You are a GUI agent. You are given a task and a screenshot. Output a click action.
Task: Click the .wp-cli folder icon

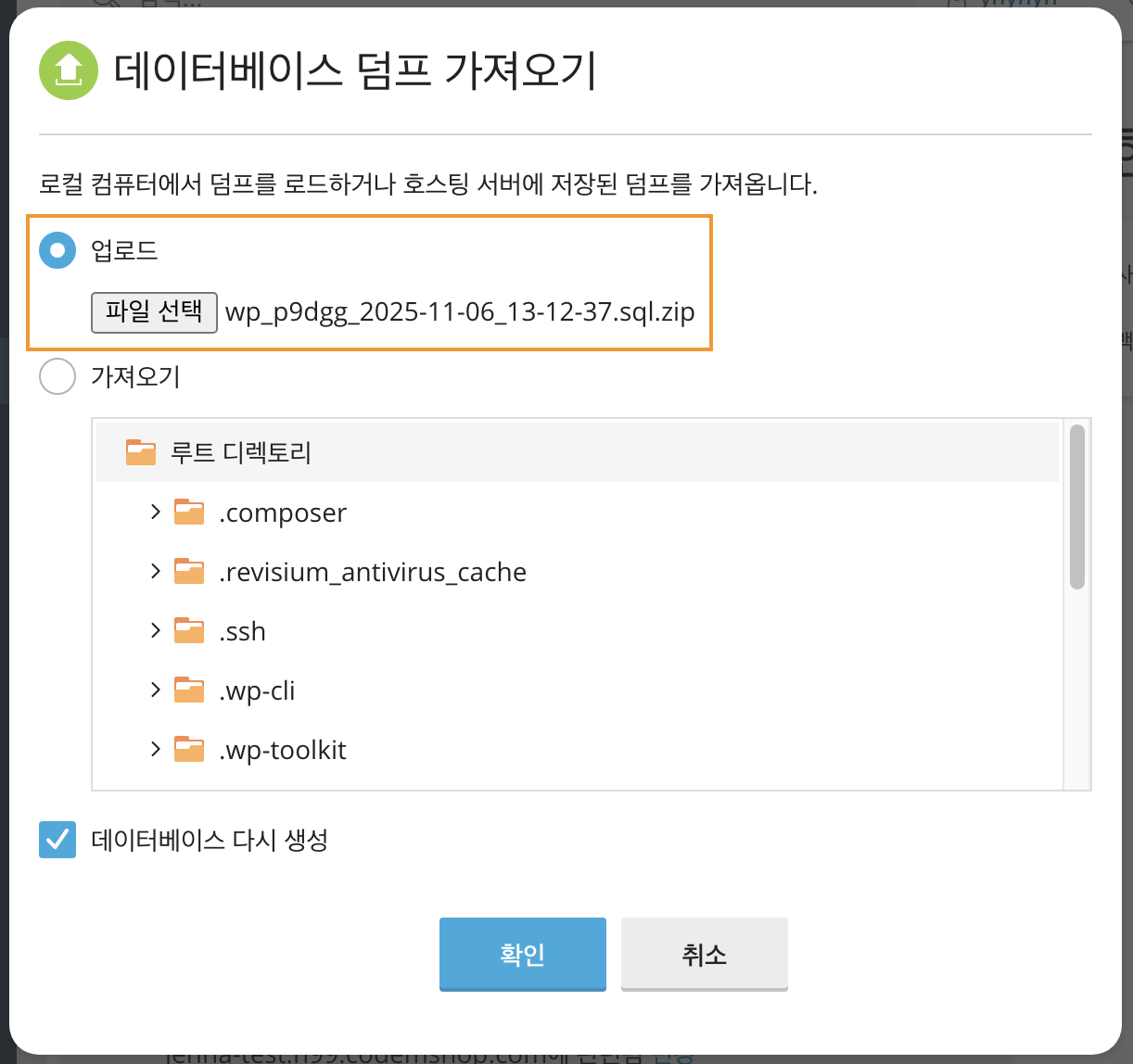coord(189,690)
